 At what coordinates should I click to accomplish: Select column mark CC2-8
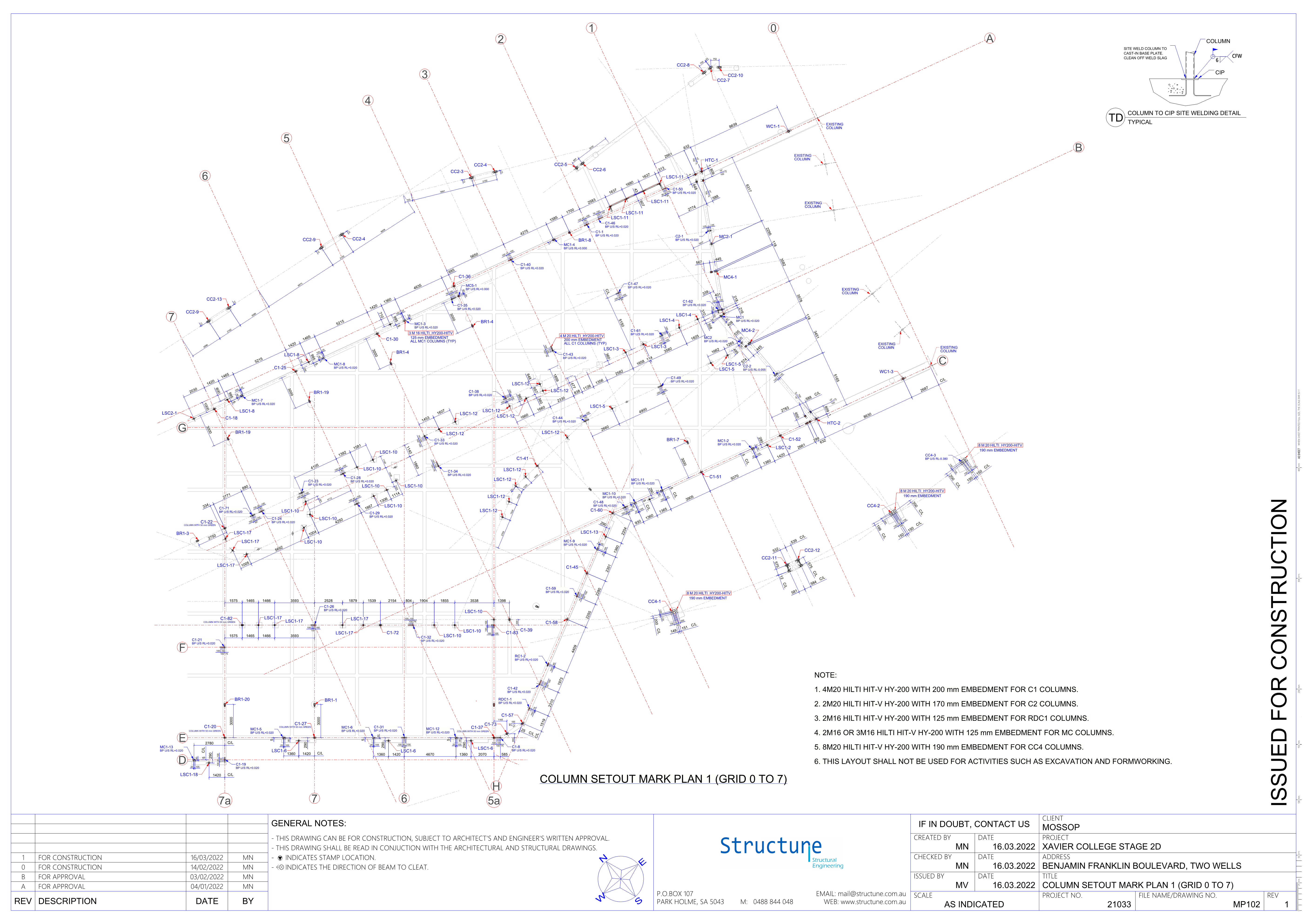[x=683, y=65]
